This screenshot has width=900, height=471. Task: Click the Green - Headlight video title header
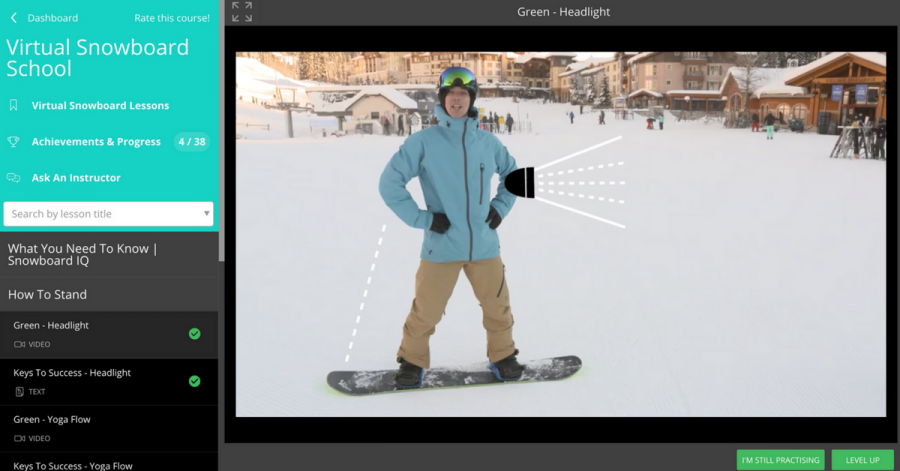pos(563,12)
